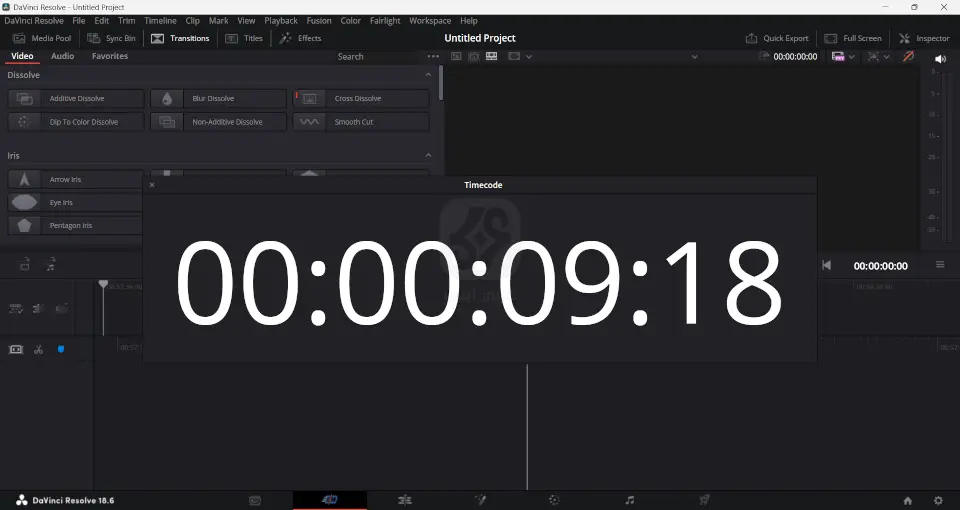The height and width of the screenshot is (510, 960).
Task: Select the Blur Dissolve transition
Action: tap(219, 98)
